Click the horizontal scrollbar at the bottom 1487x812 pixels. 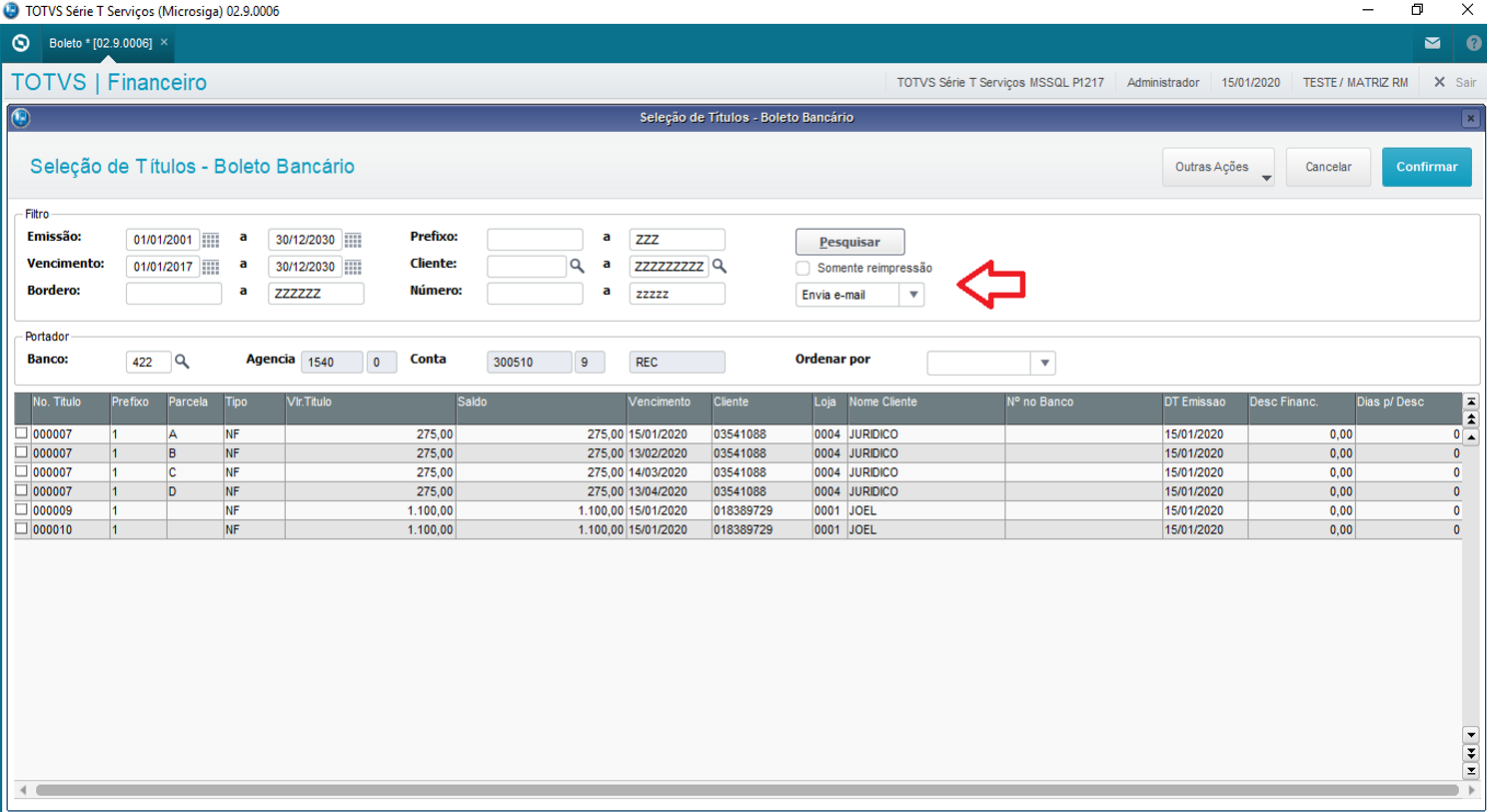(745, 790)
